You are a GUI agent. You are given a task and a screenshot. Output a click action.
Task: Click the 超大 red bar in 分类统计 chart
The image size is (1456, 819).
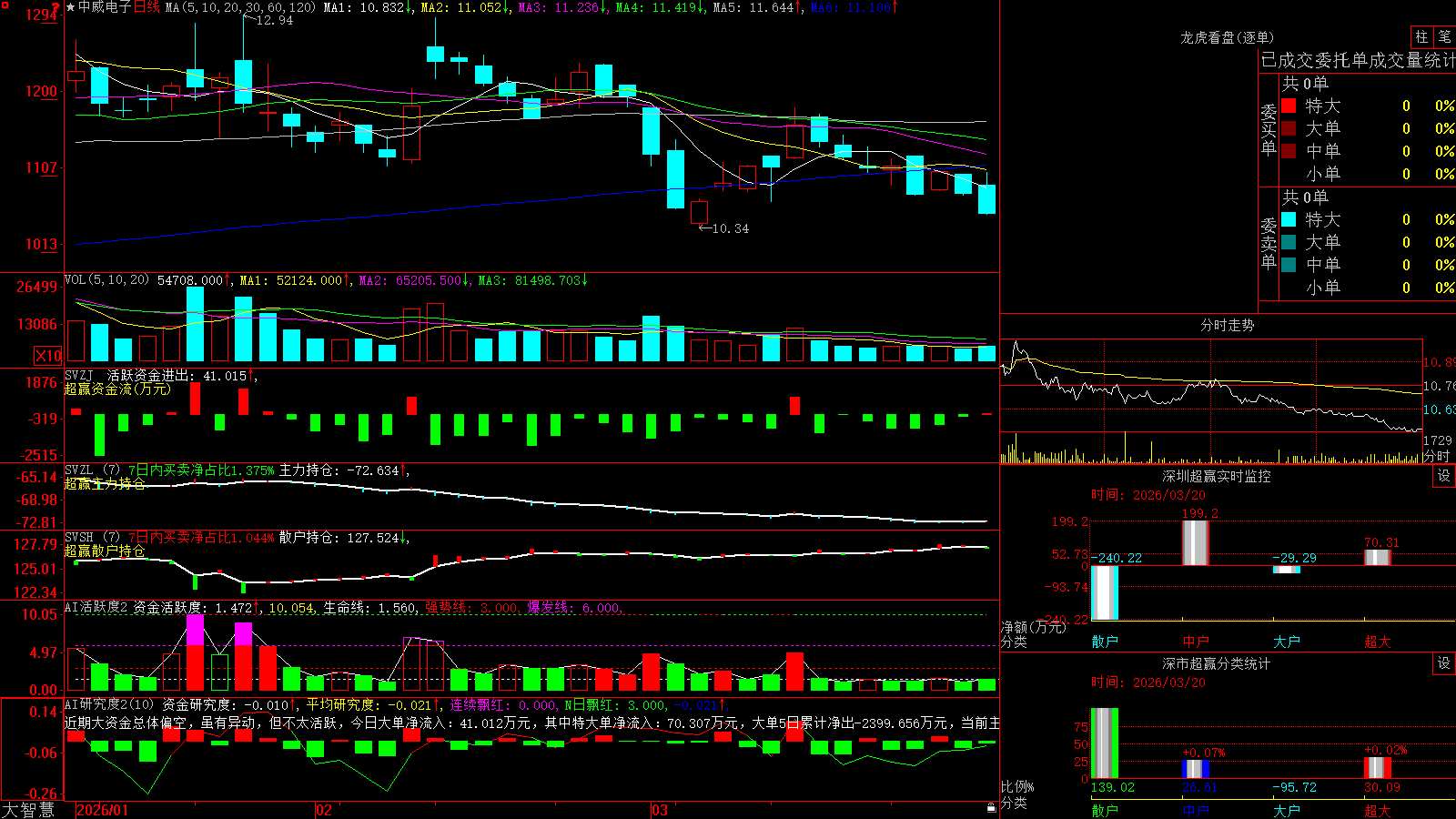[1378, 768]
